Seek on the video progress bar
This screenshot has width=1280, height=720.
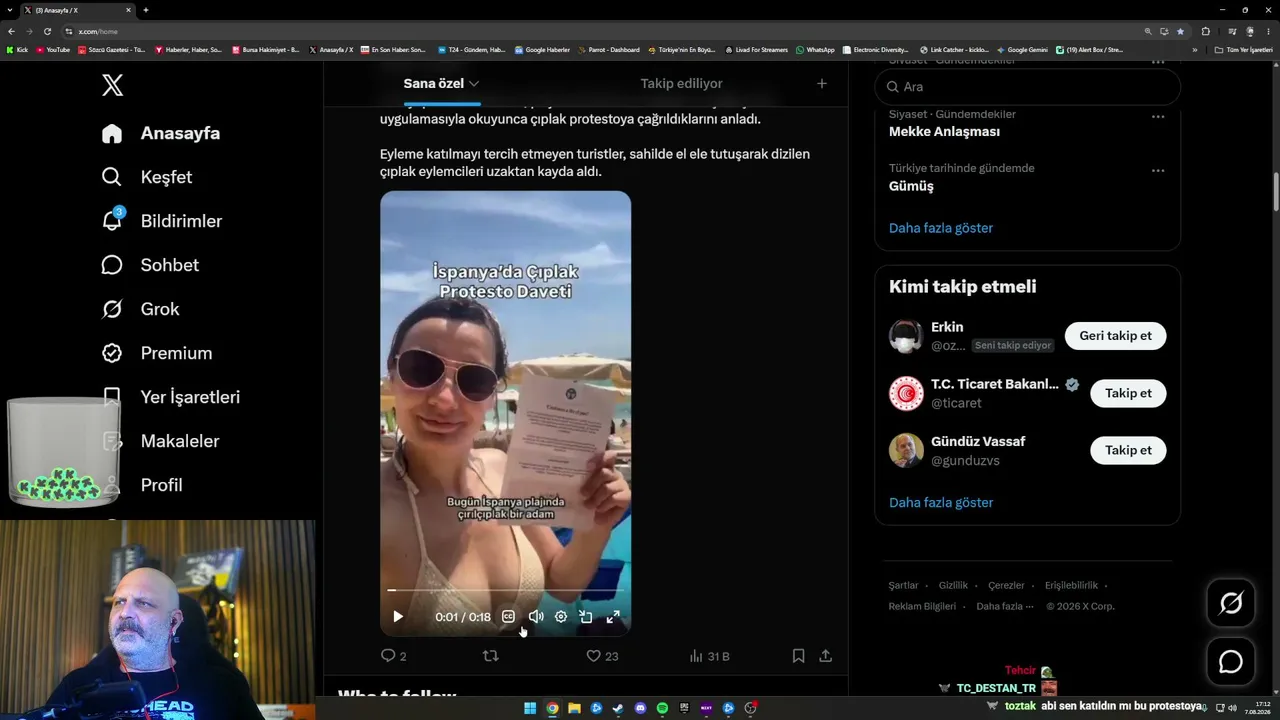coord(505,590)
